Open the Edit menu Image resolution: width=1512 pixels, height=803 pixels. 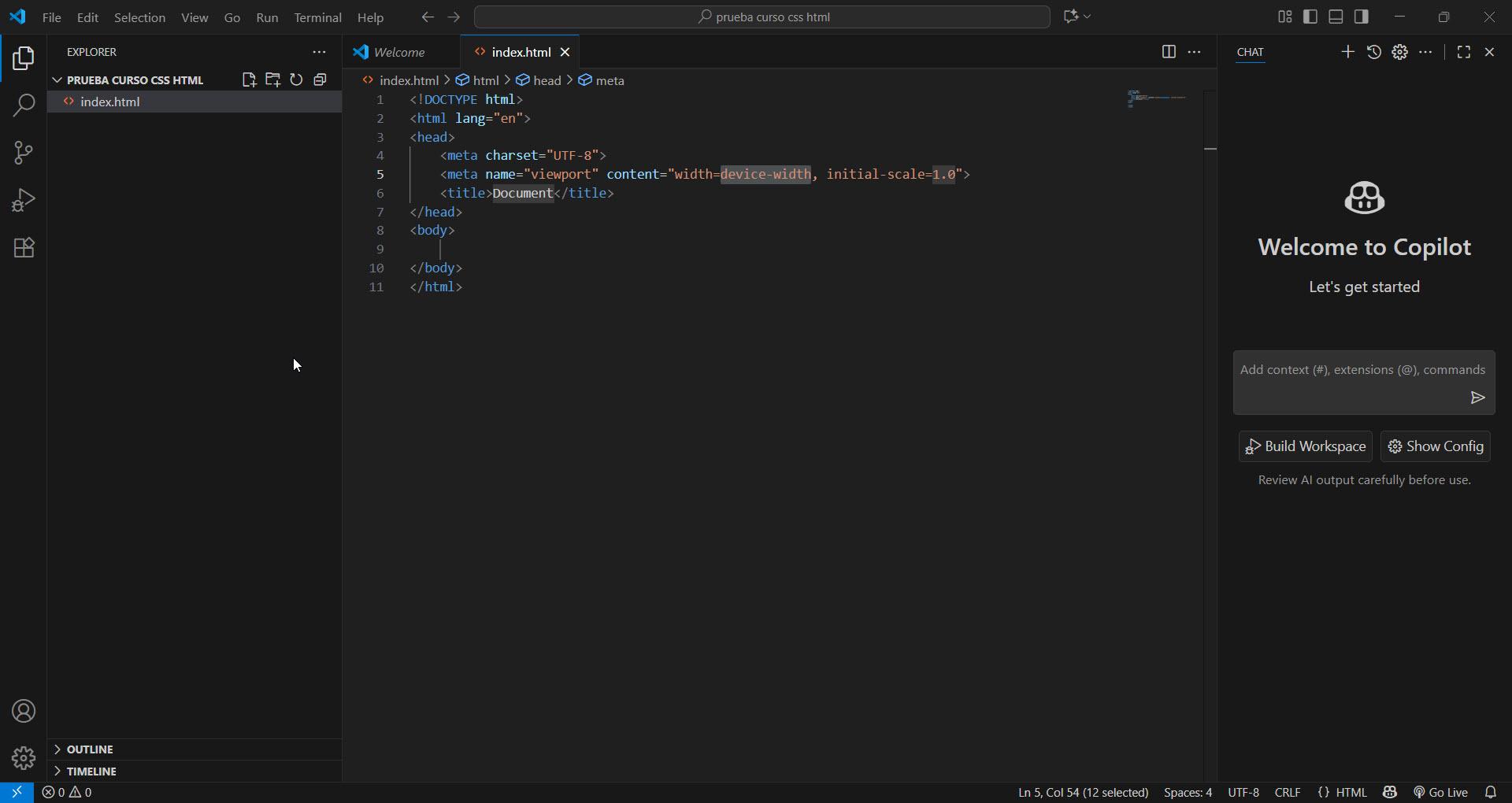[x=87, y=17]
